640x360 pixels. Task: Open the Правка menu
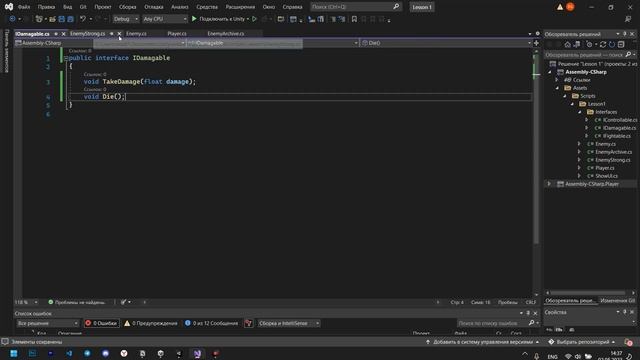pos(46,7)
